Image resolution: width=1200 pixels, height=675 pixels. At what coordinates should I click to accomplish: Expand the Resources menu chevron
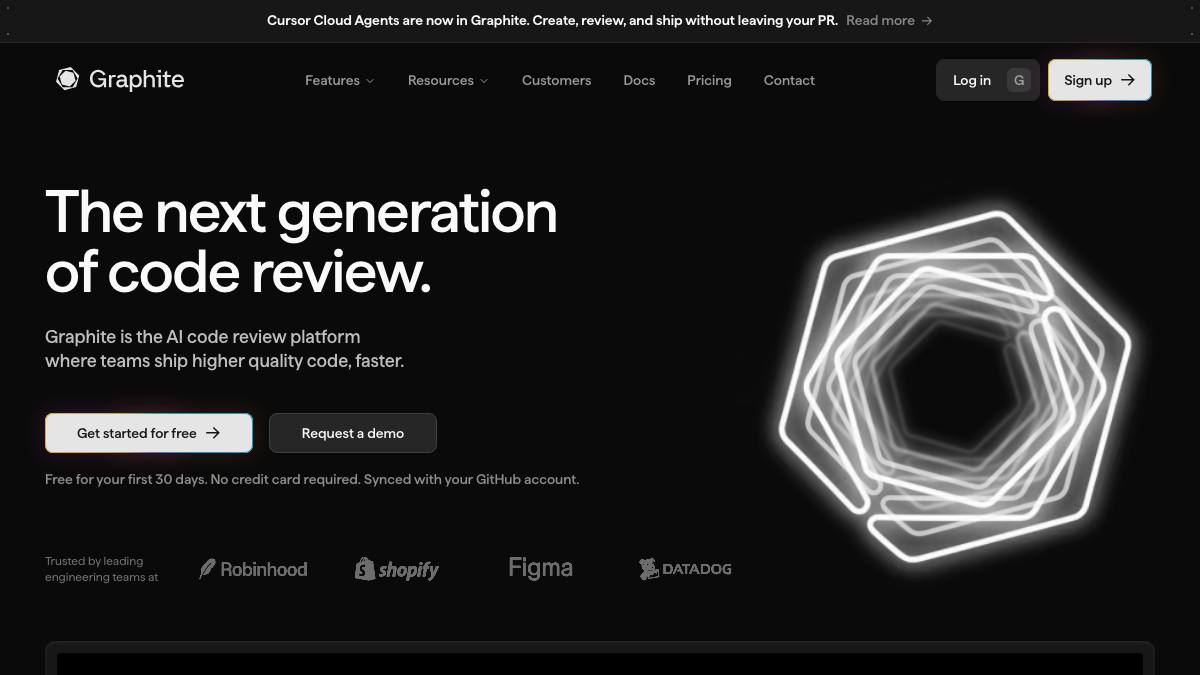click(x=484, y=81)
